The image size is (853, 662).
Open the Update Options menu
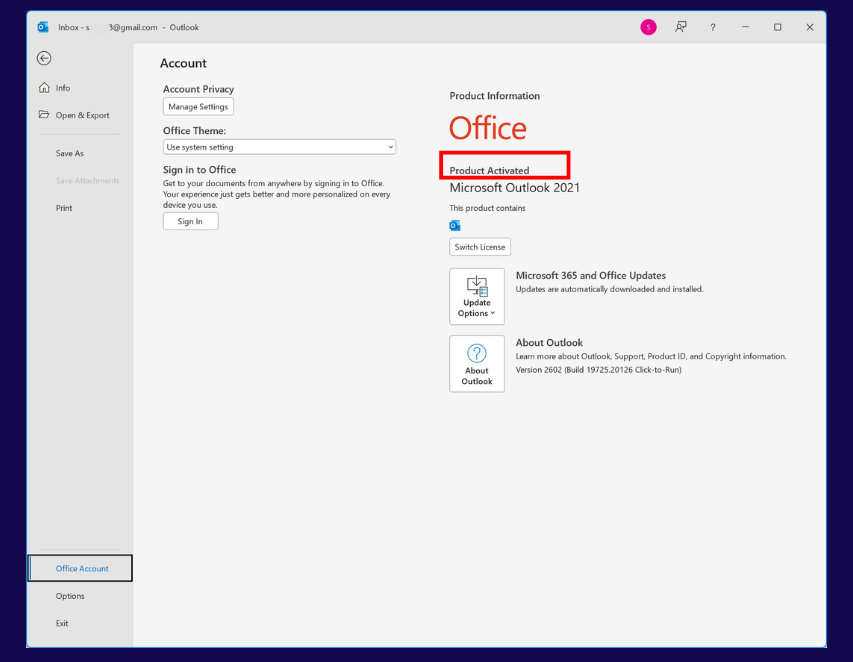click(x=477, y=296)
